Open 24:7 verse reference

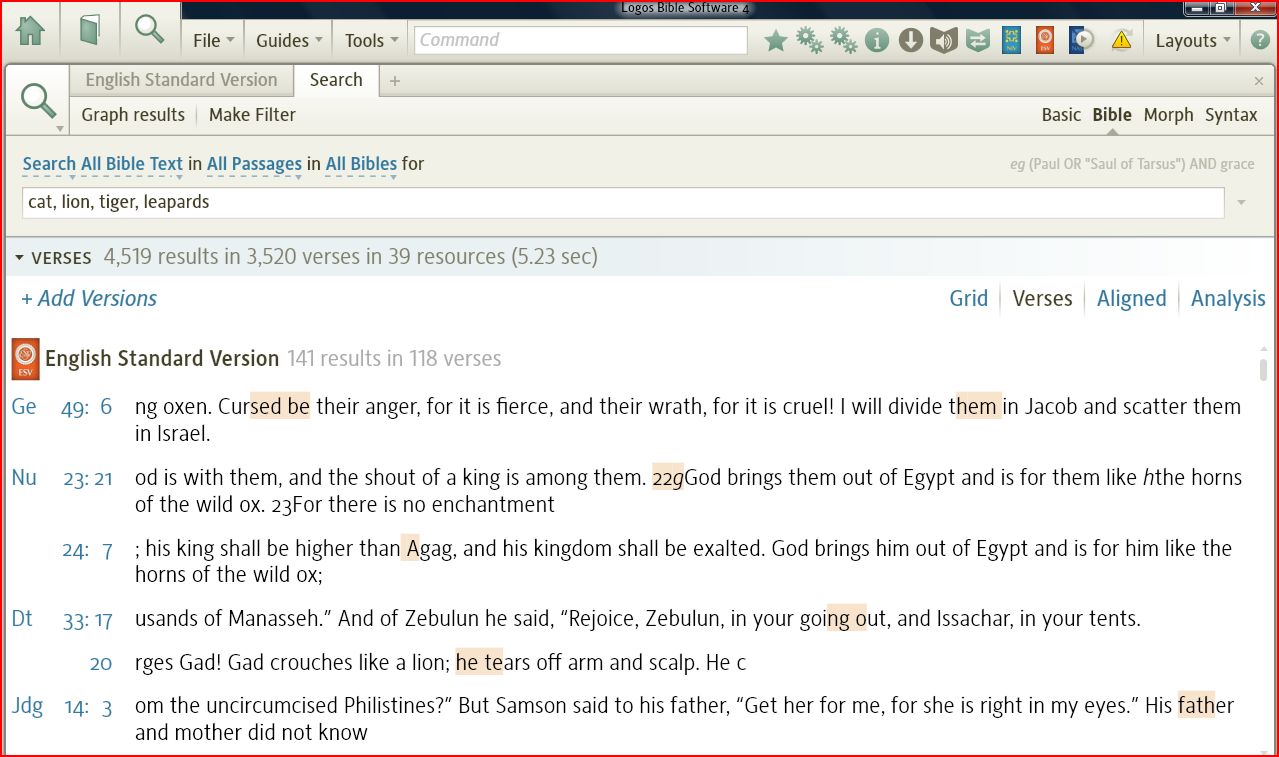click(x=88, y=549)
